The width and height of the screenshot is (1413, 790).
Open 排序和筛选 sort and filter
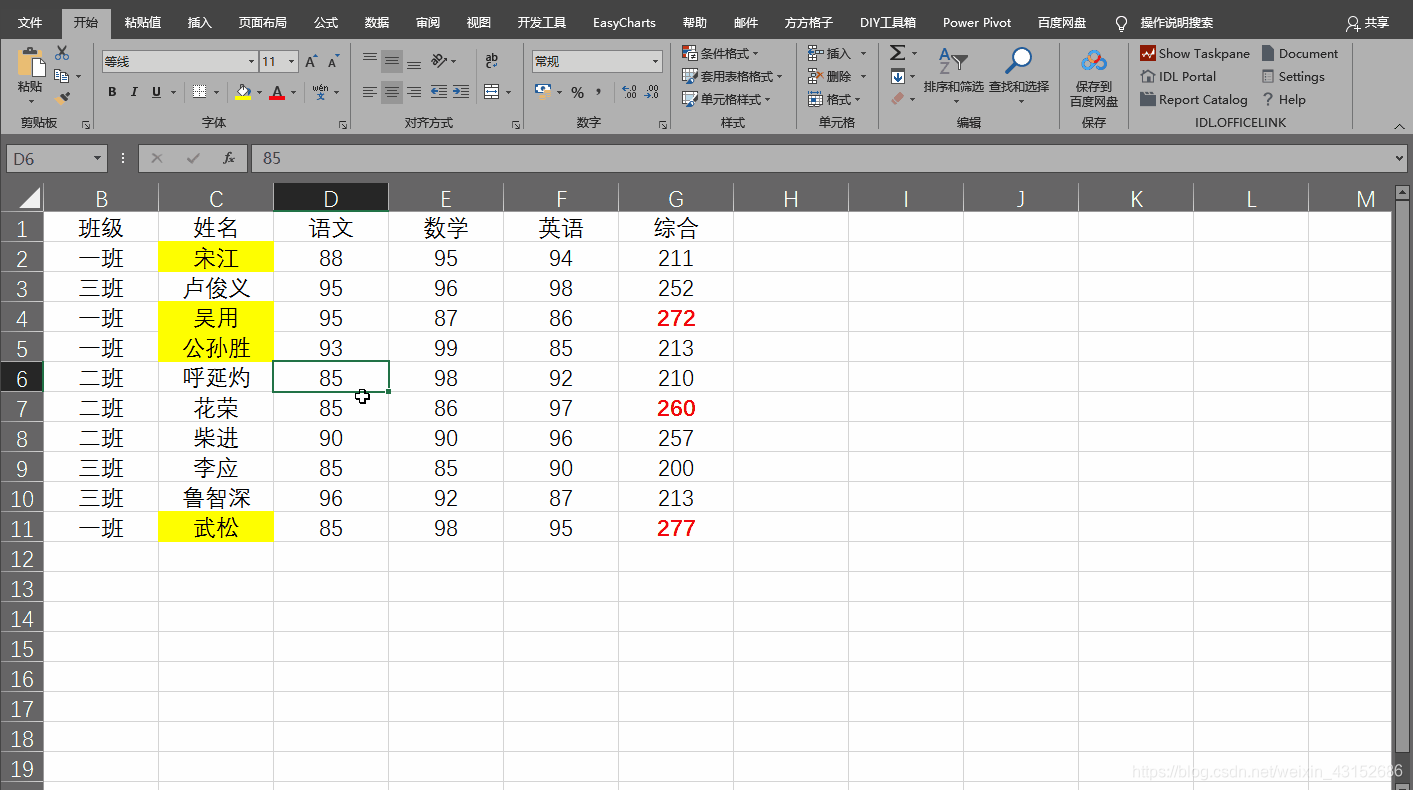(x=953, y=74)
